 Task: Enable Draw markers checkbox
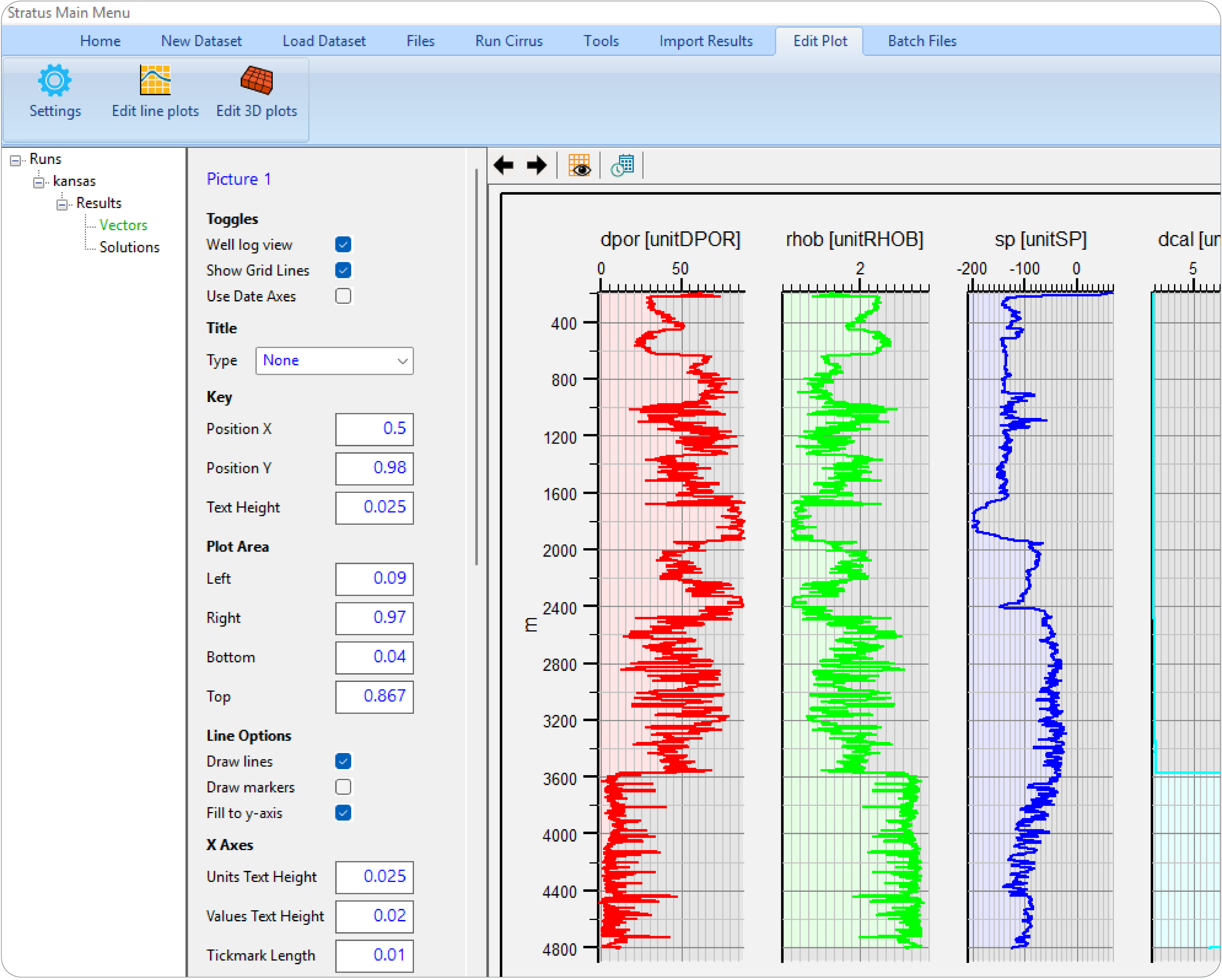pyautogui.click(x=343, y=787)
